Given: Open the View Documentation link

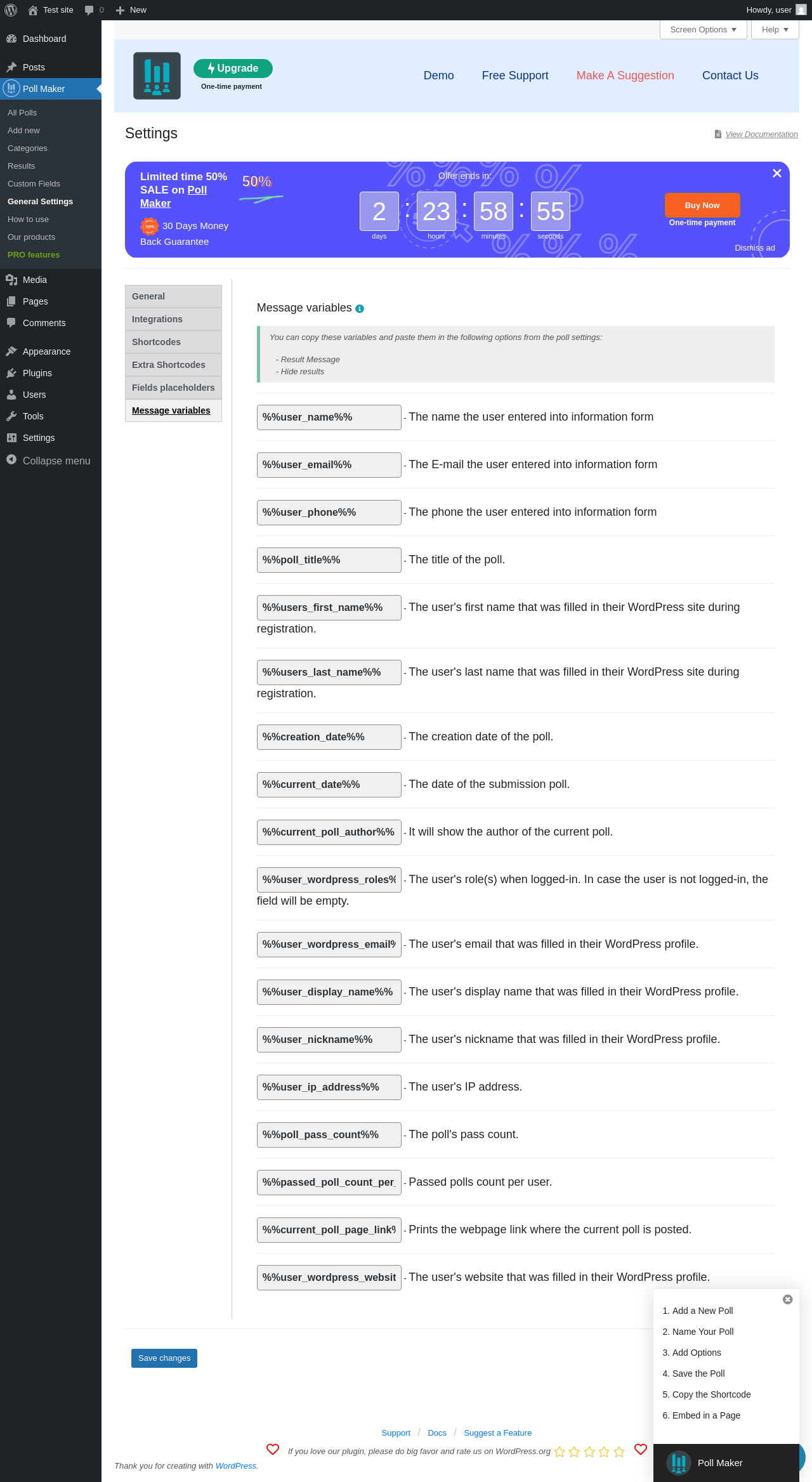Looking at the screenshot, I should (761, 134).
